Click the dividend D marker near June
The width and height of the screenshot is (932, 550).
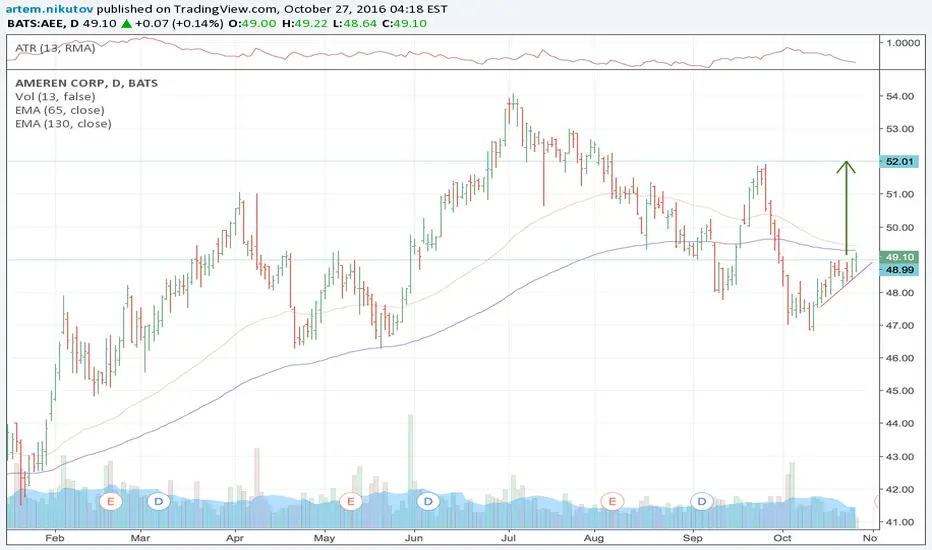tap(428, 501)
